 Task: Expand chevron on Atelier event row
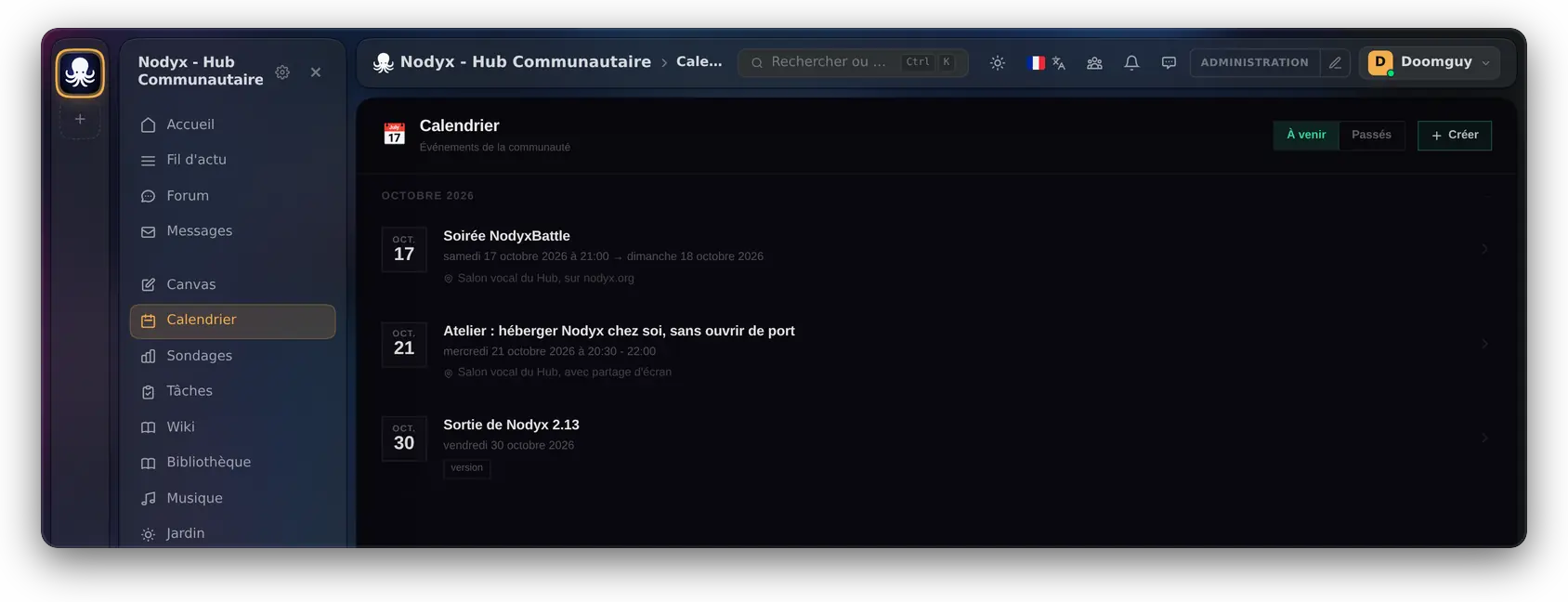[x=1484, y=344]
